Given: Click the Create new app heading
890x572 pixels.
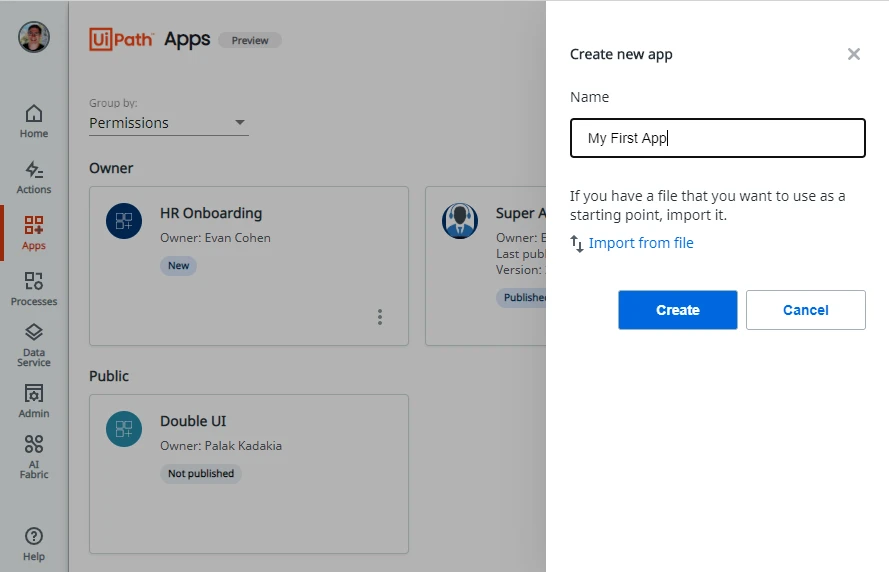Looking at the screenshot, I should (621, 54).
